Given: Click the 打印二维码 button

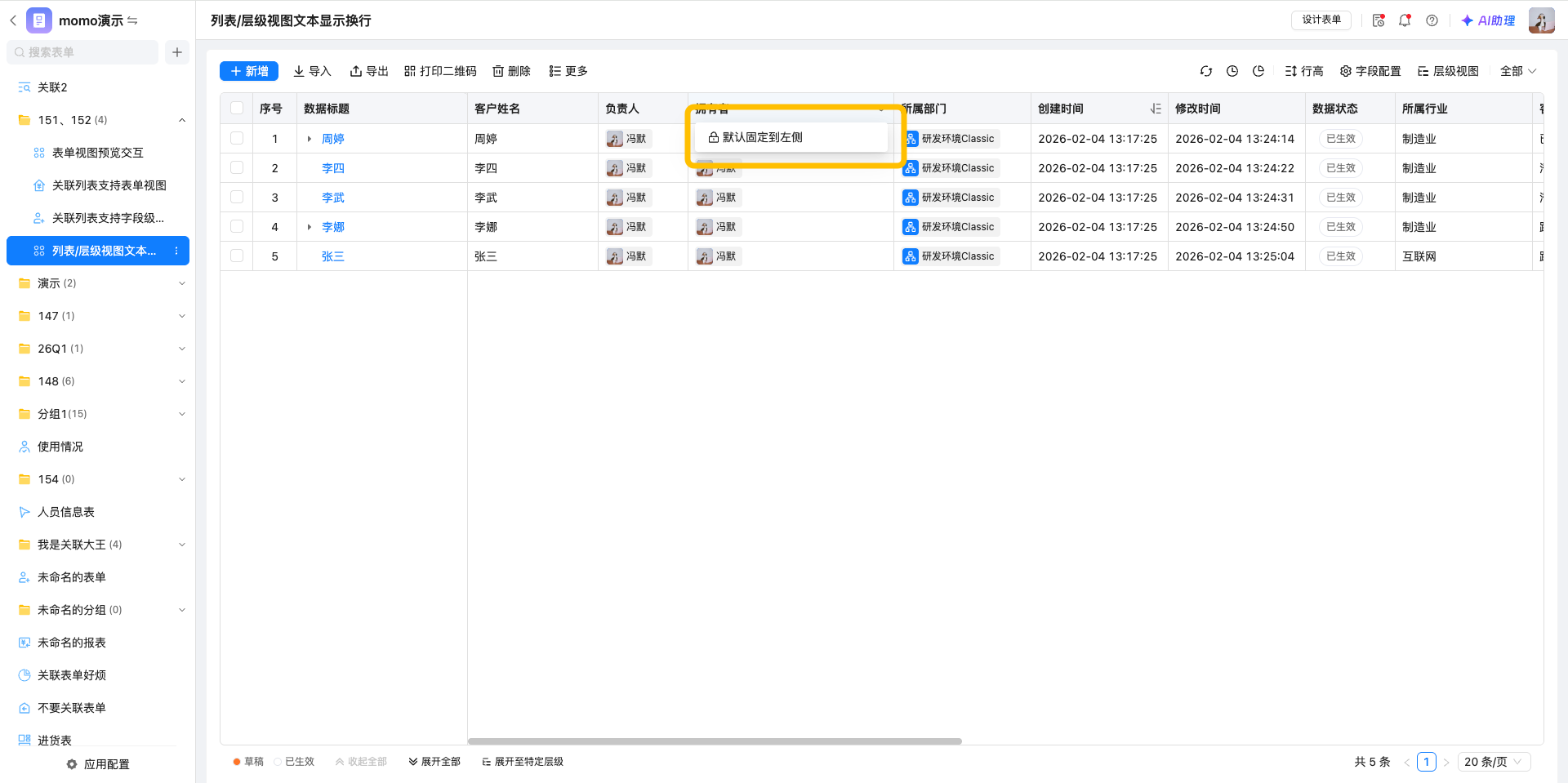Looking at the screenshot, I should (x=440, y=71).
